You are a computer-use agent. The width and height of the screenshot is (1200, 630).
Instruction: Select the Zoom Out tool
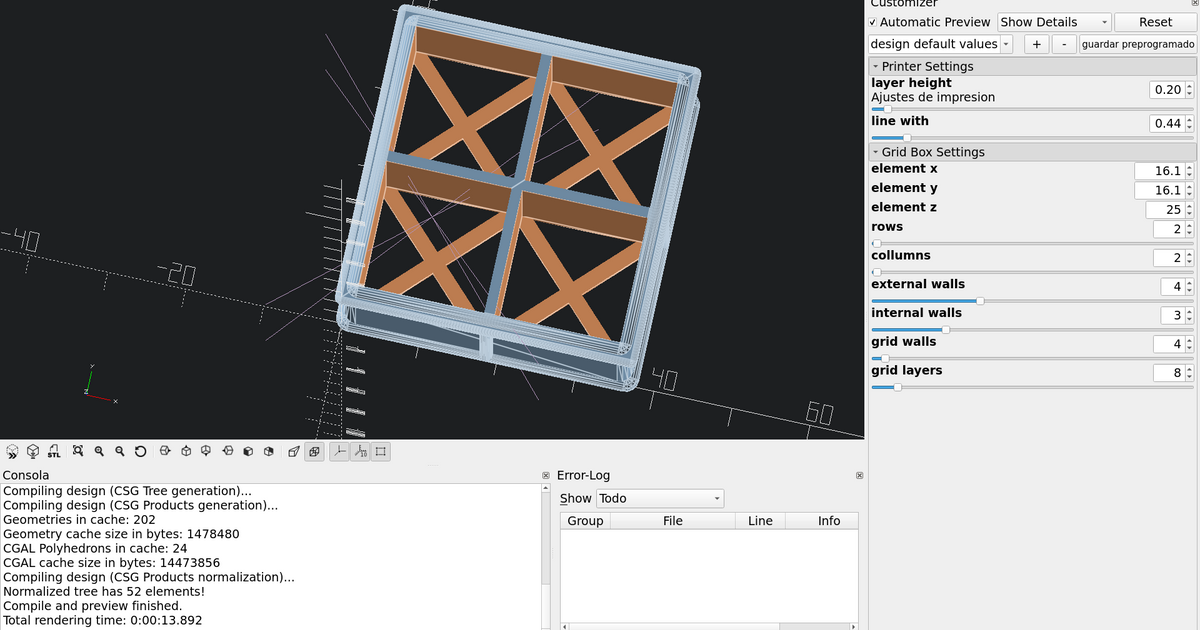[x=120, y=451]
